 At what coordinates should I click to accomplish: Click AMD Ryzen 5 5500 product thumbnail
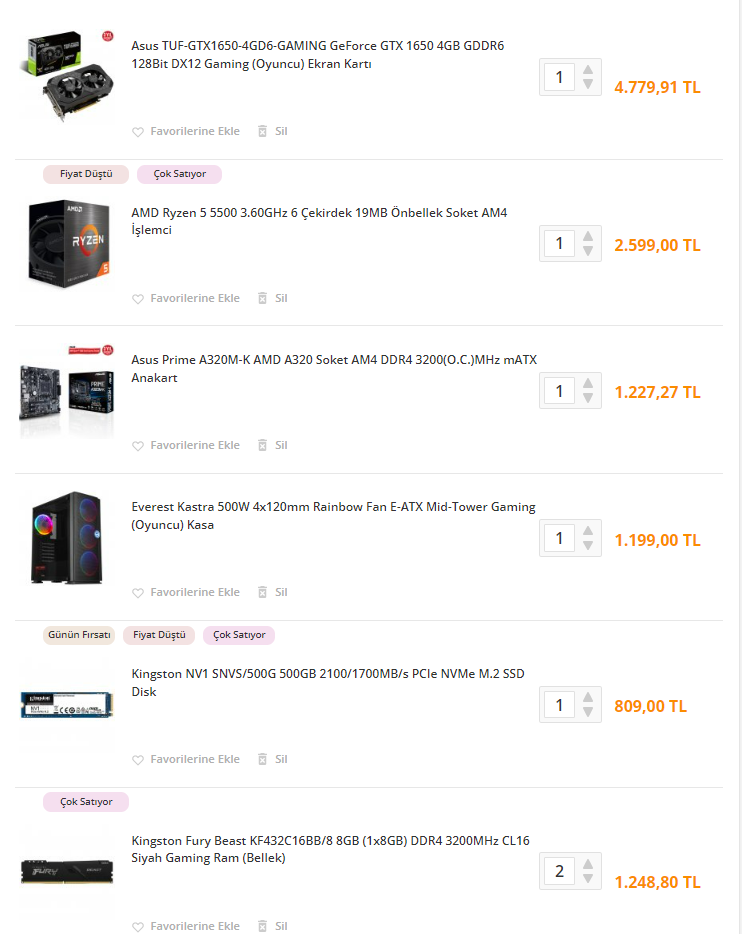[x=69, y=244]
